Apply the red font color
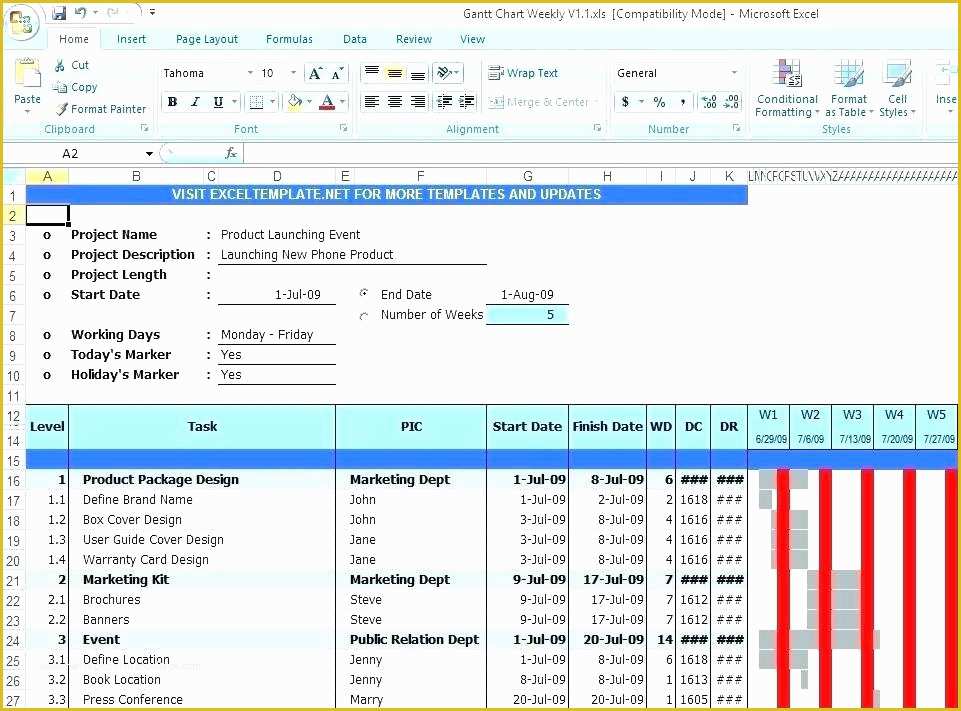 click(328, 102)
